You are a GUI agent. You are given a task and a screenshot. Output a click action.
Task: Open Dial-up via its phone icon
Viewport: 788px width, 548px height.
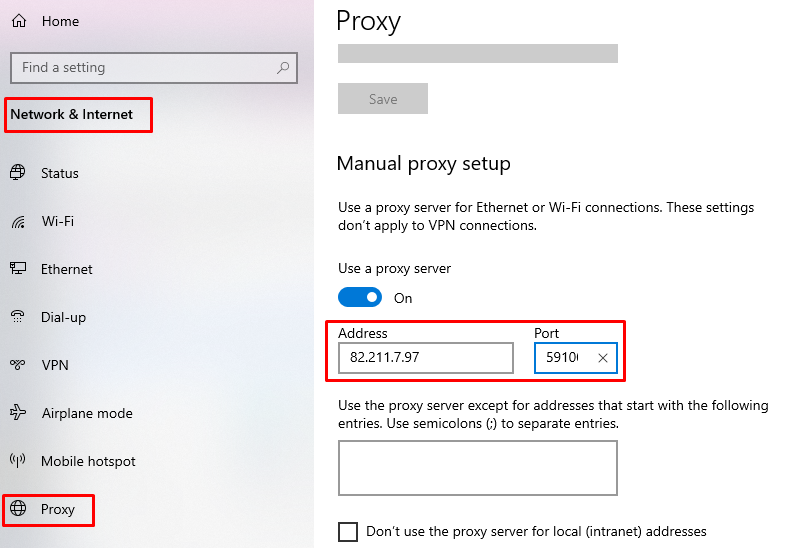[18, 316]
